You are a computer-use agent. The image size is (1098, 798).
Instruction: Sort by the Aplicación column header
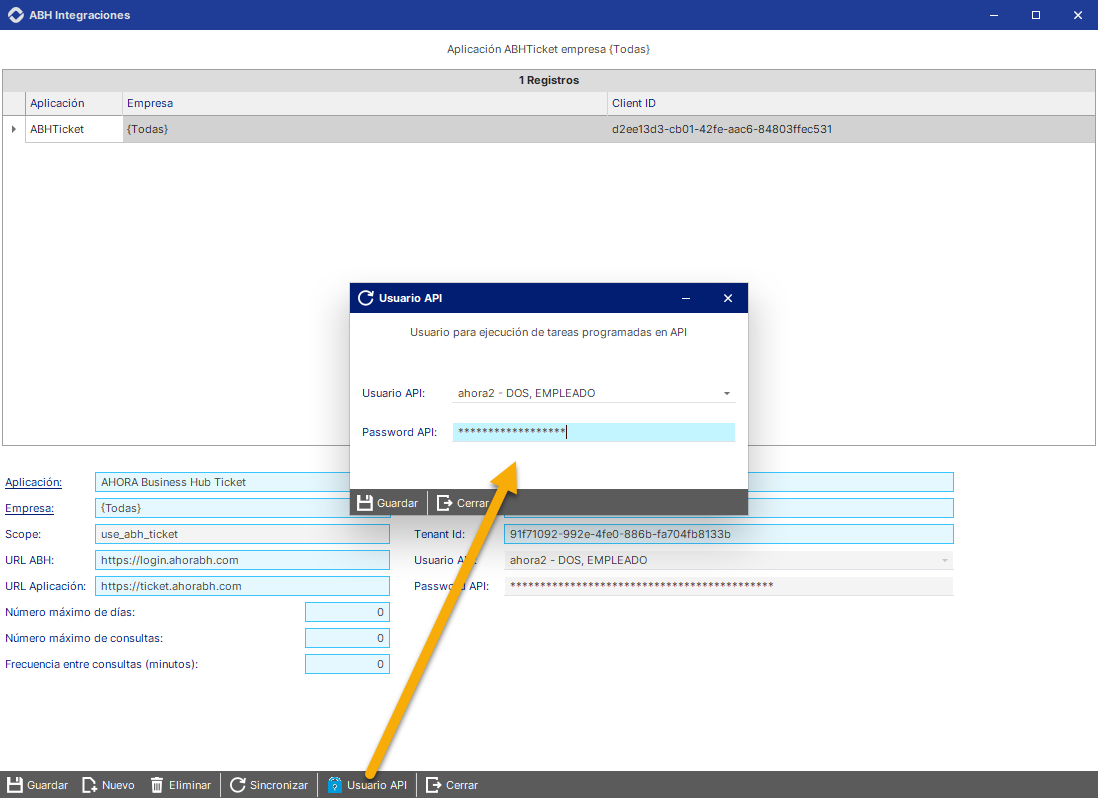(74, 103)
